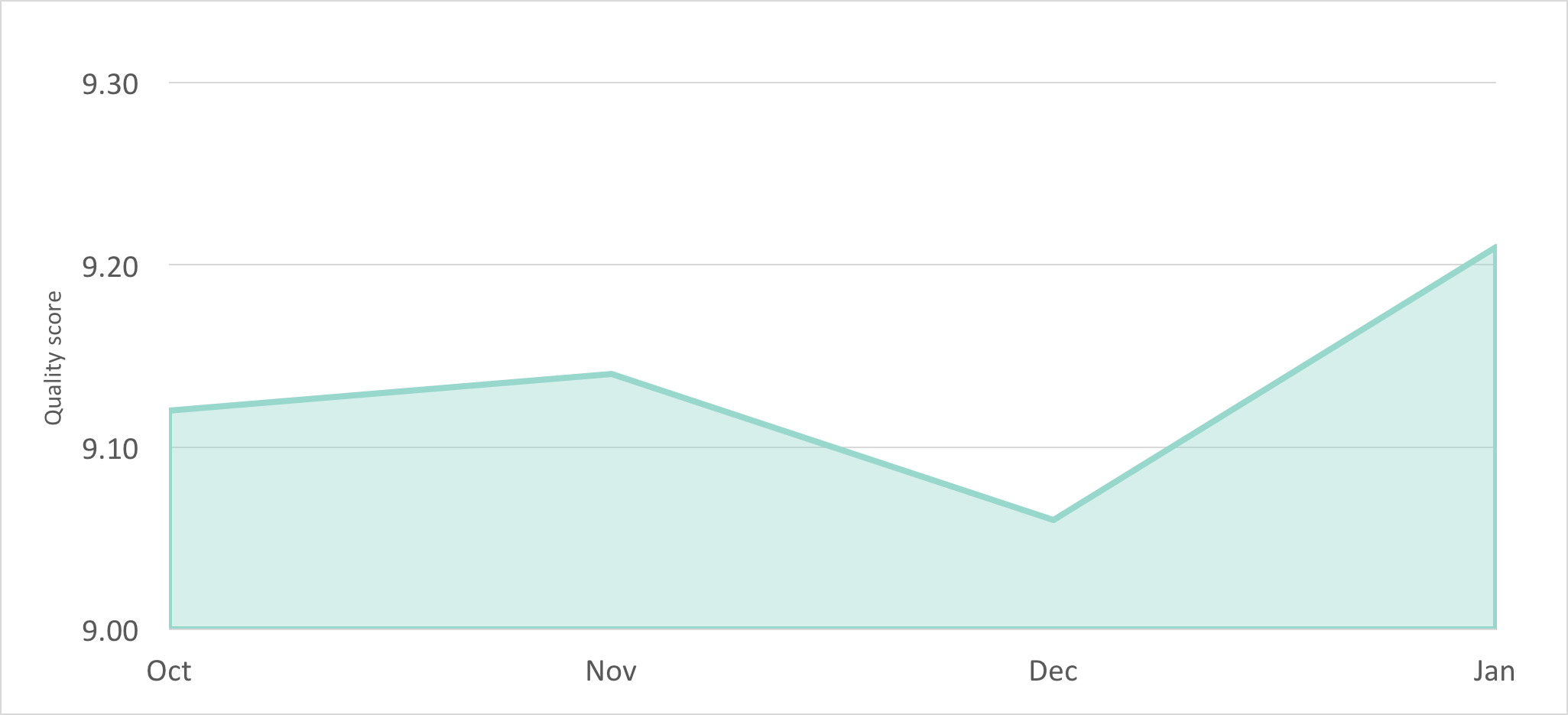Select the November peak data point
Image resolution: width=1568 pixels, height=715 pixels.
pos(612,374)
